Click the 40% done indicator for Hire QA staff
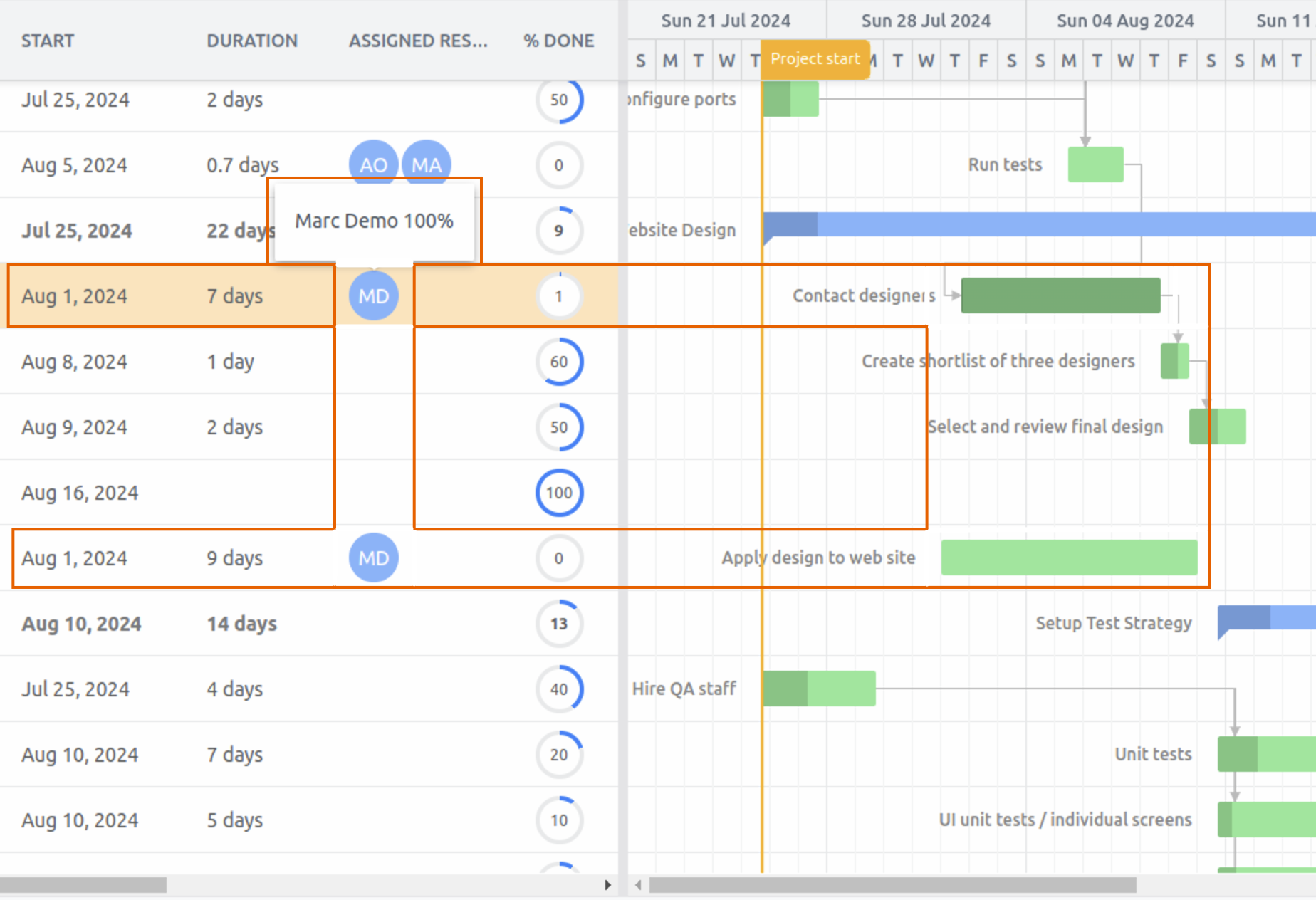 559,689
